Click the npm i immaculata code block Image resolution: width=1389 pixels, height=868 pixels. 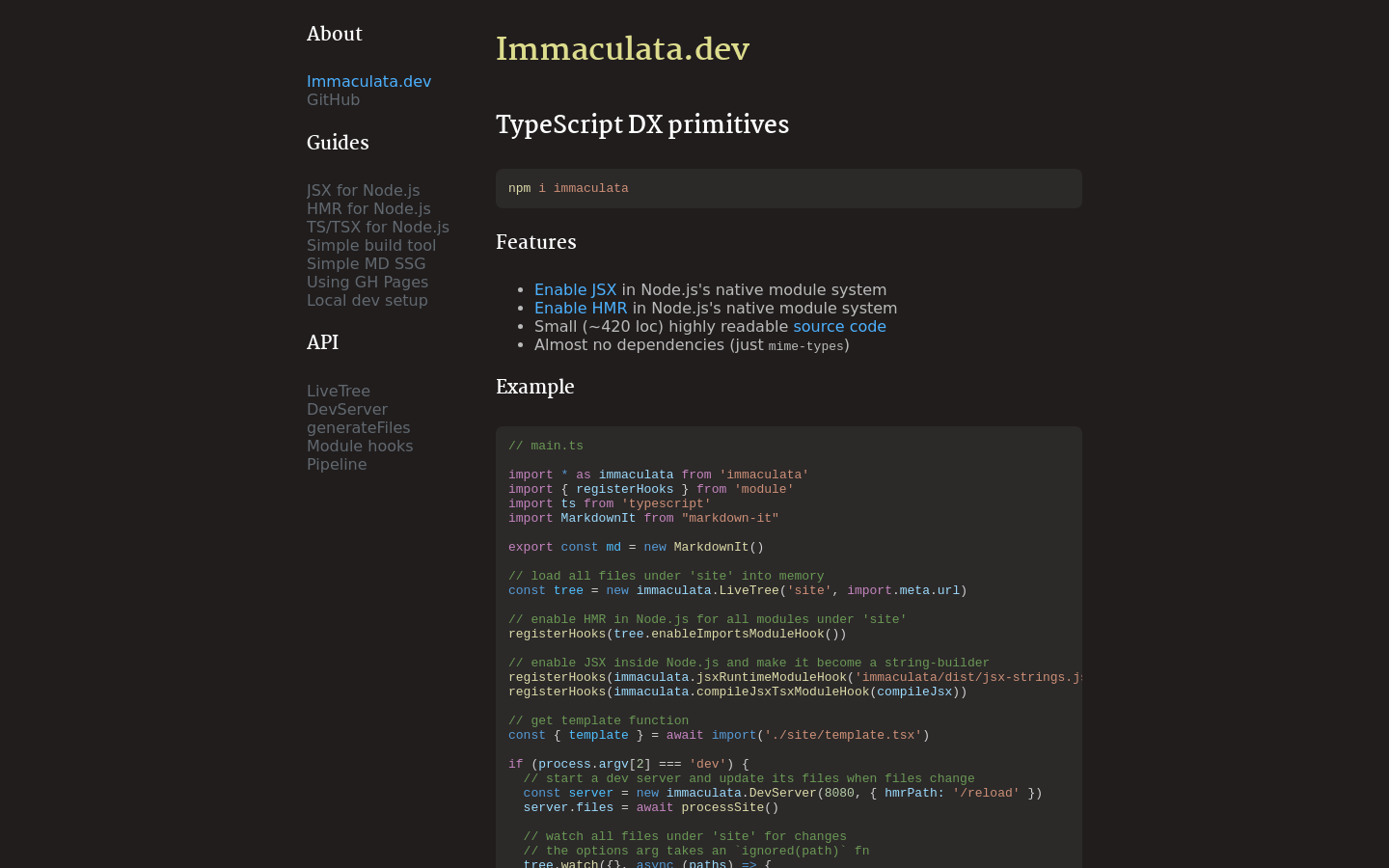point(789,189)
